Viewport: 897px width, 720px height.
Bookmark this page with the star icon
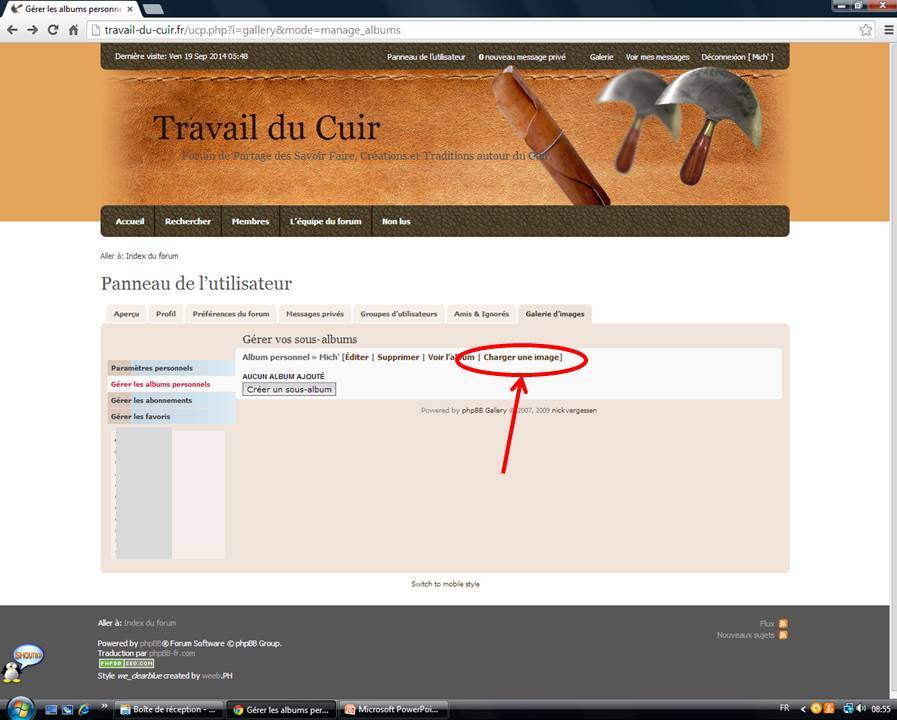click(x=866, y=30)
